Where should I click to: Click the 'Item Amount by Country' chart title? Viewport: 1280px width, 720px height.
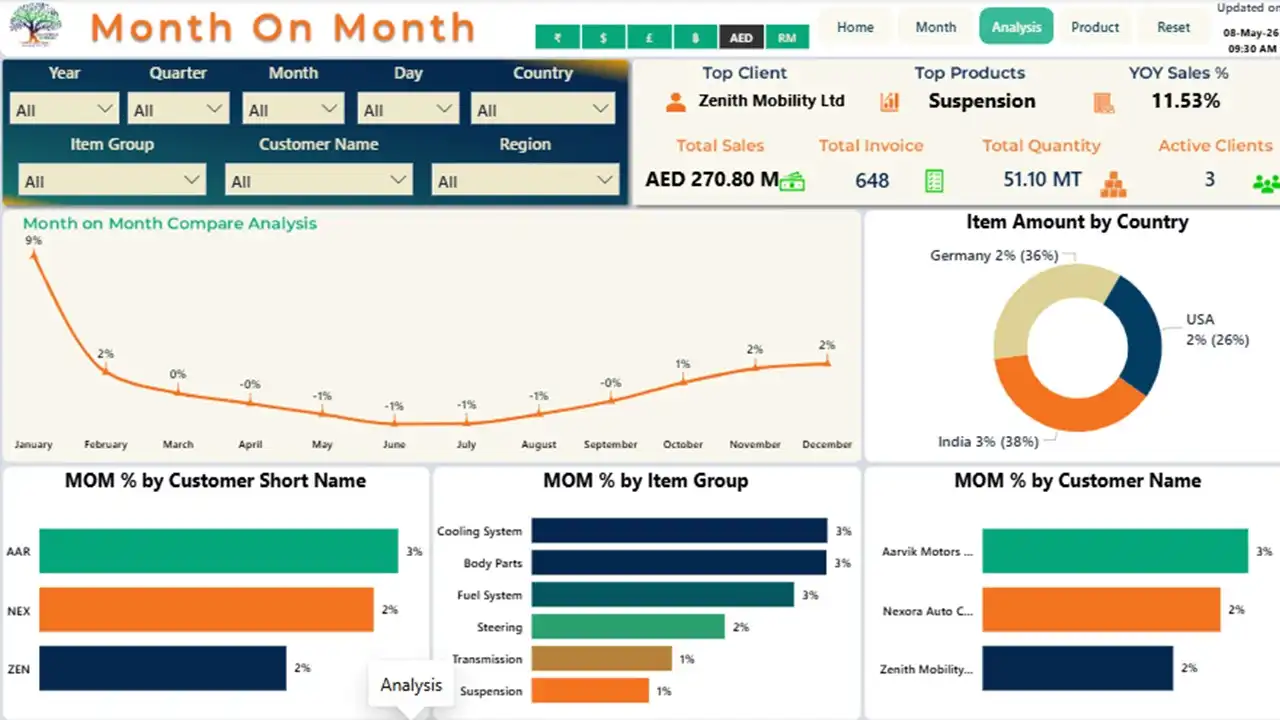(1077, 222)
